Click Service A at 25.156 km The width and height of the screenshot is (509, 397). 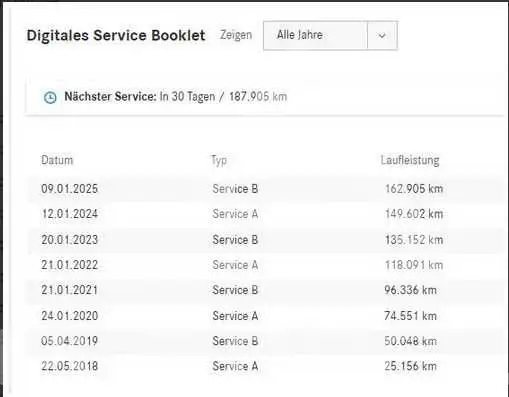(235, 366)
